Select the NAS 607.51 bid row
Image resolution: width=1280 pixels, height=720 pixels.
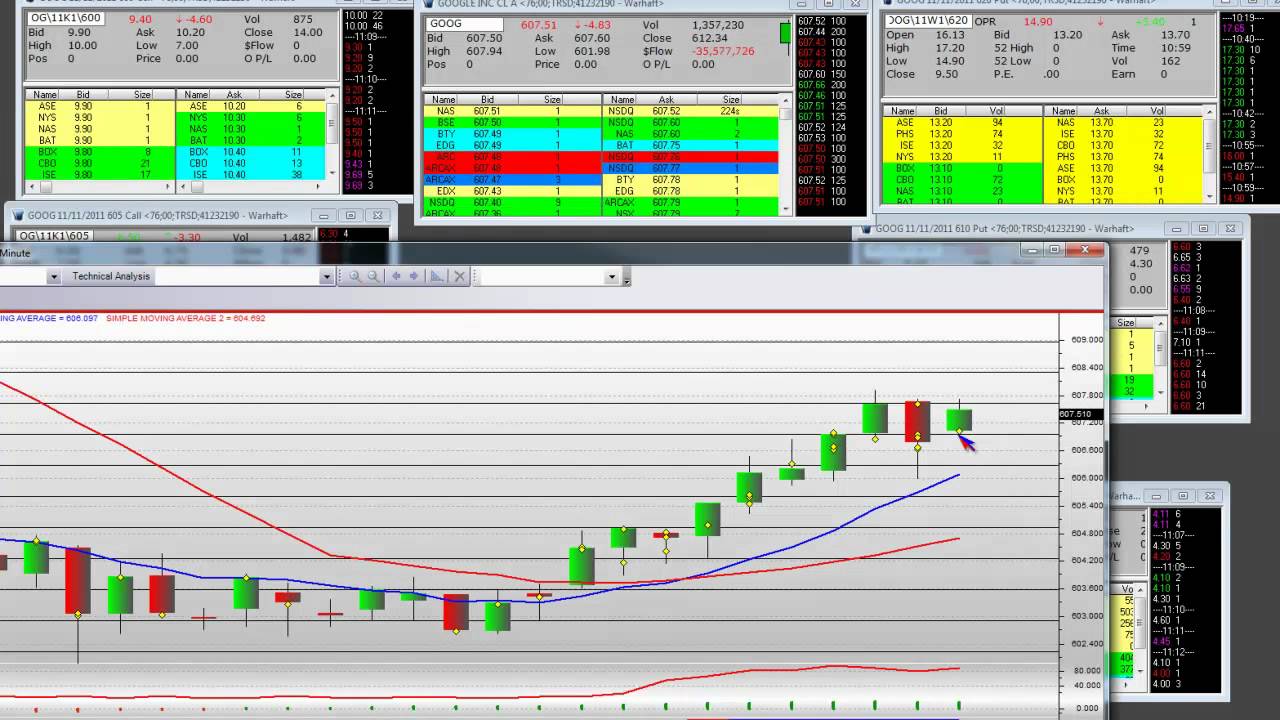pyautogui.click(x=512, y=111)
